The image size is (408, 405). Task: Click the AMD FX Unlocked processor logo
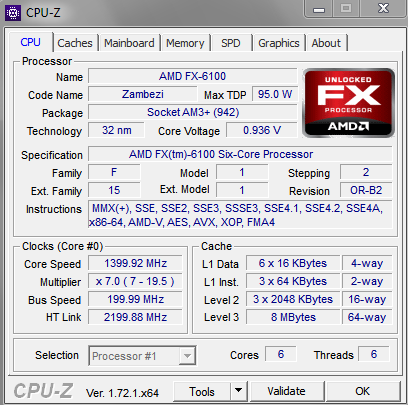[x=349, y=103]
